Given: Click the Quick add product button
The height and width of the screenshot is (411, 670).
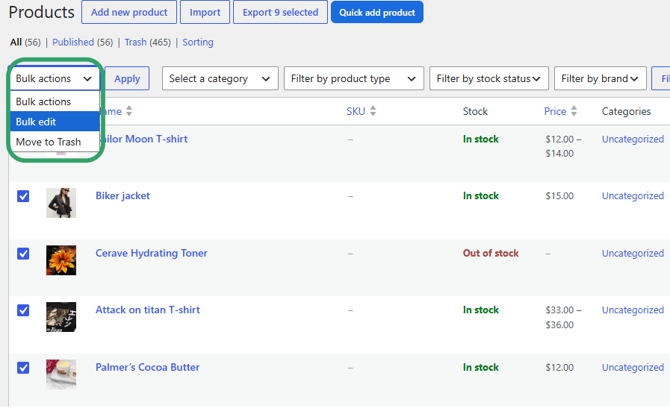Looking at the screenshot, I should [377, 12].
